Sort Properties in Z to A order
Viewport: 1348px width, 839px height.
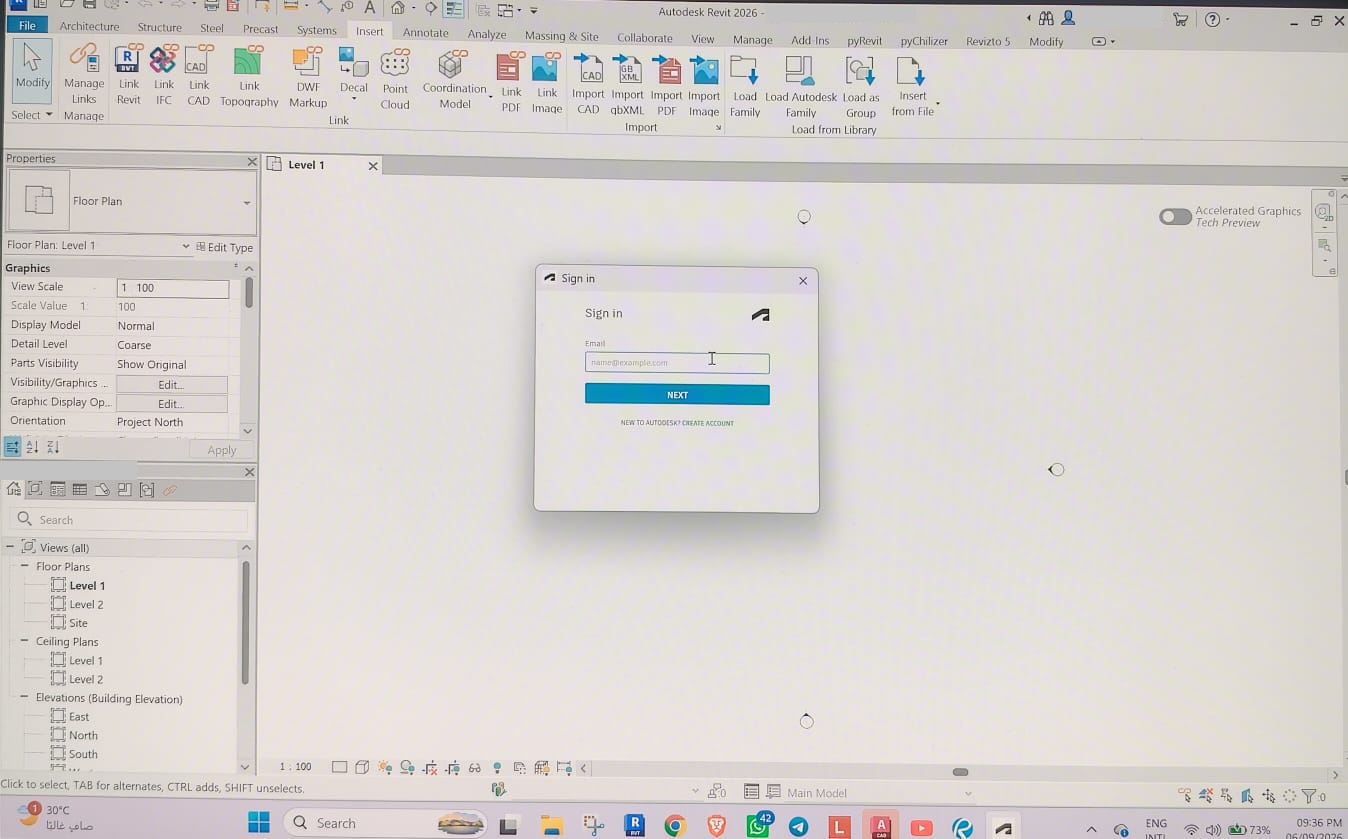(x=53, y=448)
